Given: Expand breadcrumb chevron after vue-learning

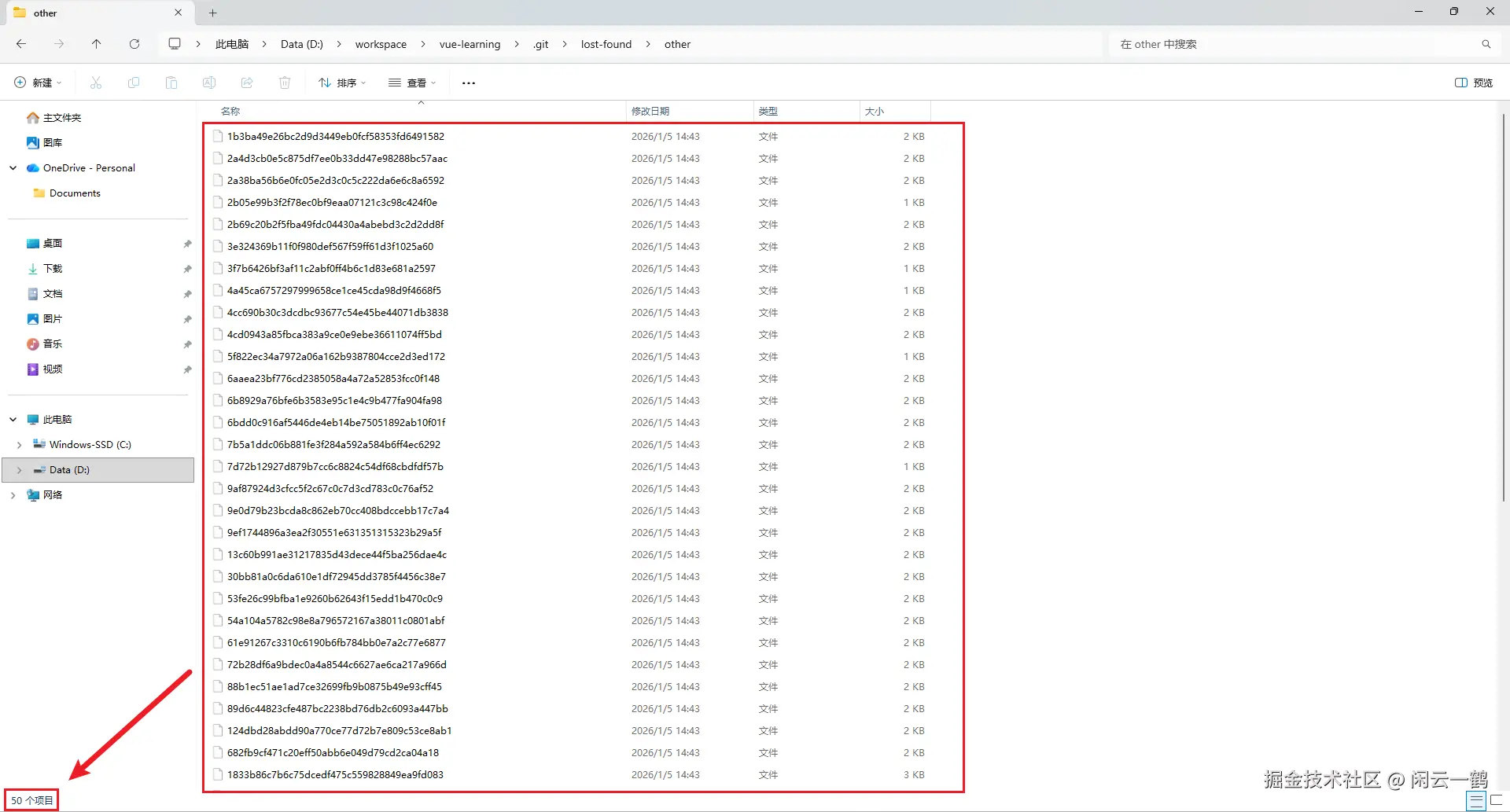Looking at the screenshot, I should click(517, 44).
